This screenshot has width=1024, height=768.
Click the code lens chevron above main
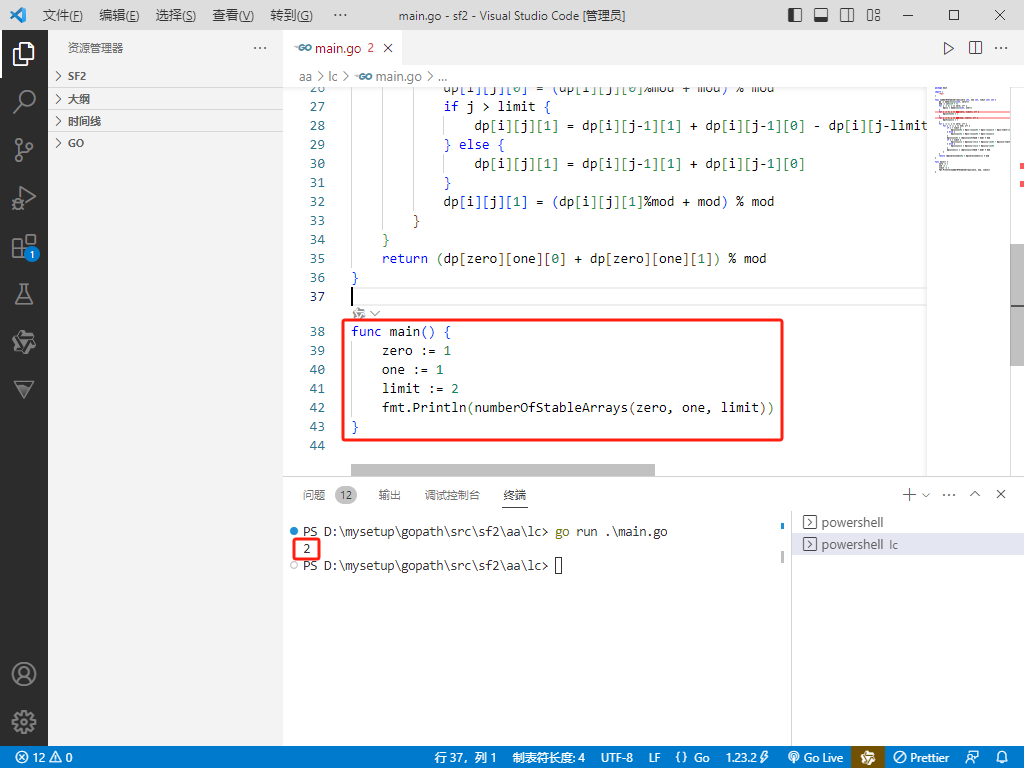375,313
